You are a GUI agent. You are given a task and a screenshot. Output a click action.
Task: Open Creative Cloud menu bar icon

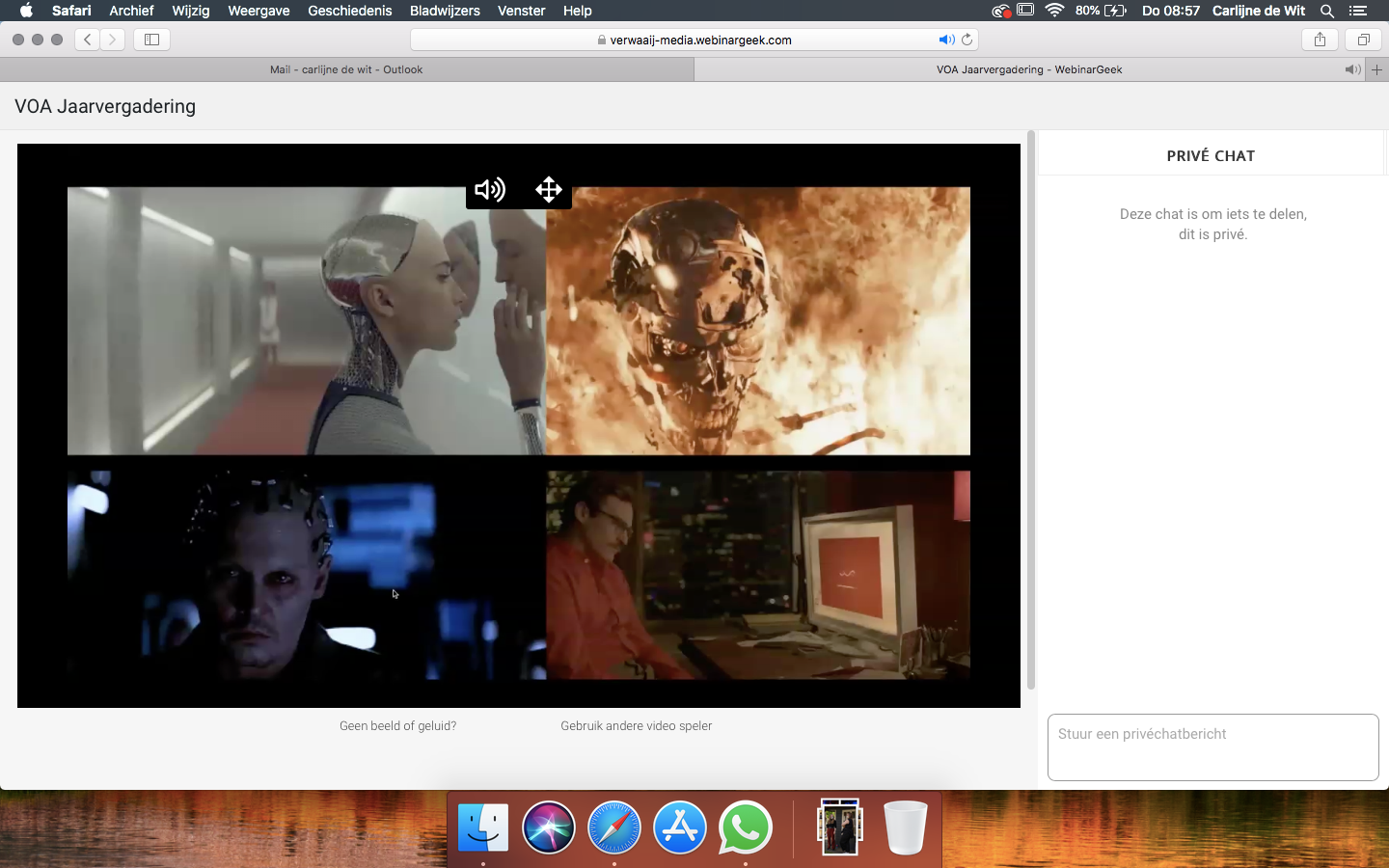pos(1001,11)
